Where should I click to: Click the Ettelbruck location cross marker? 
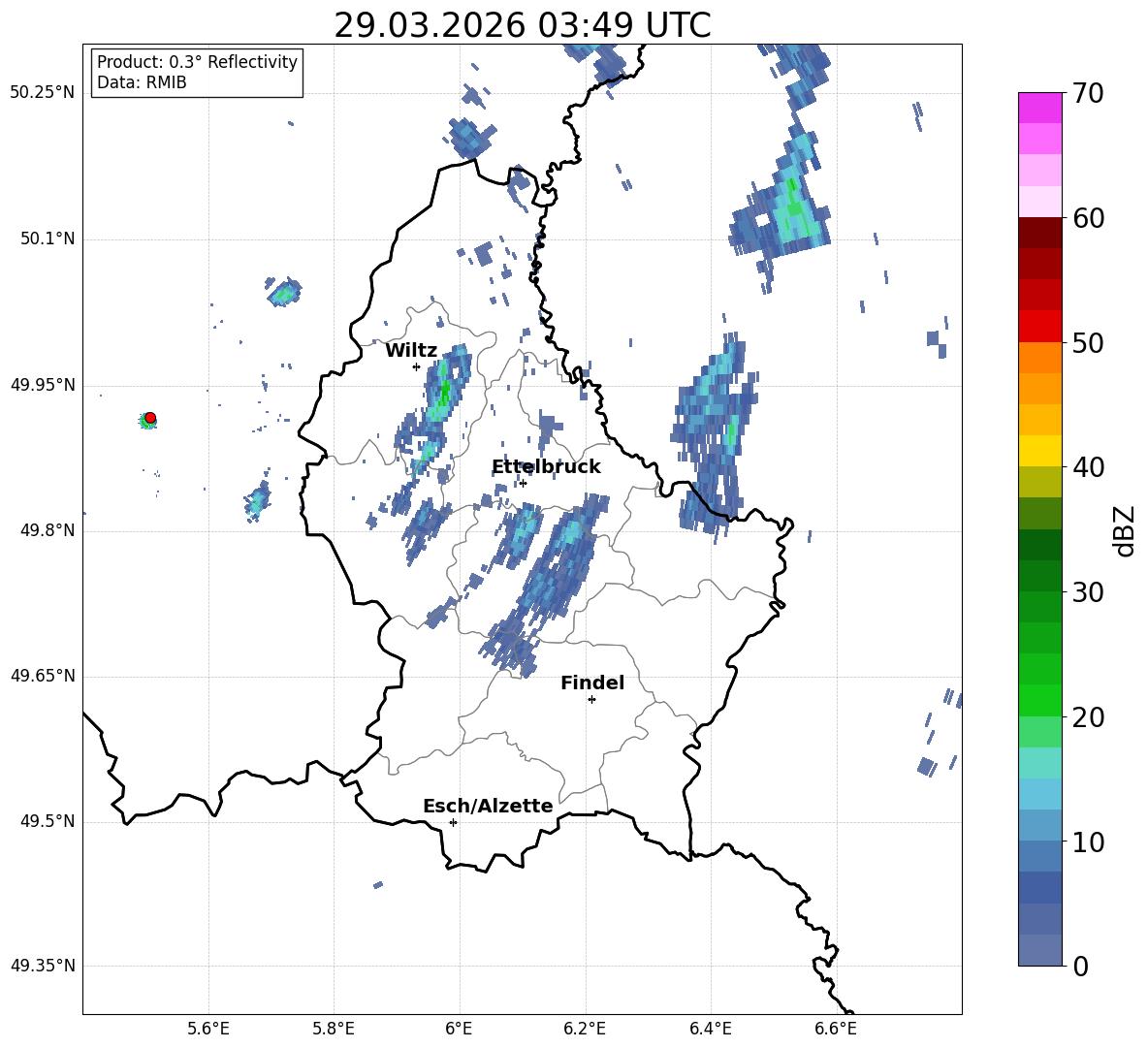click(x=523, y=483)
